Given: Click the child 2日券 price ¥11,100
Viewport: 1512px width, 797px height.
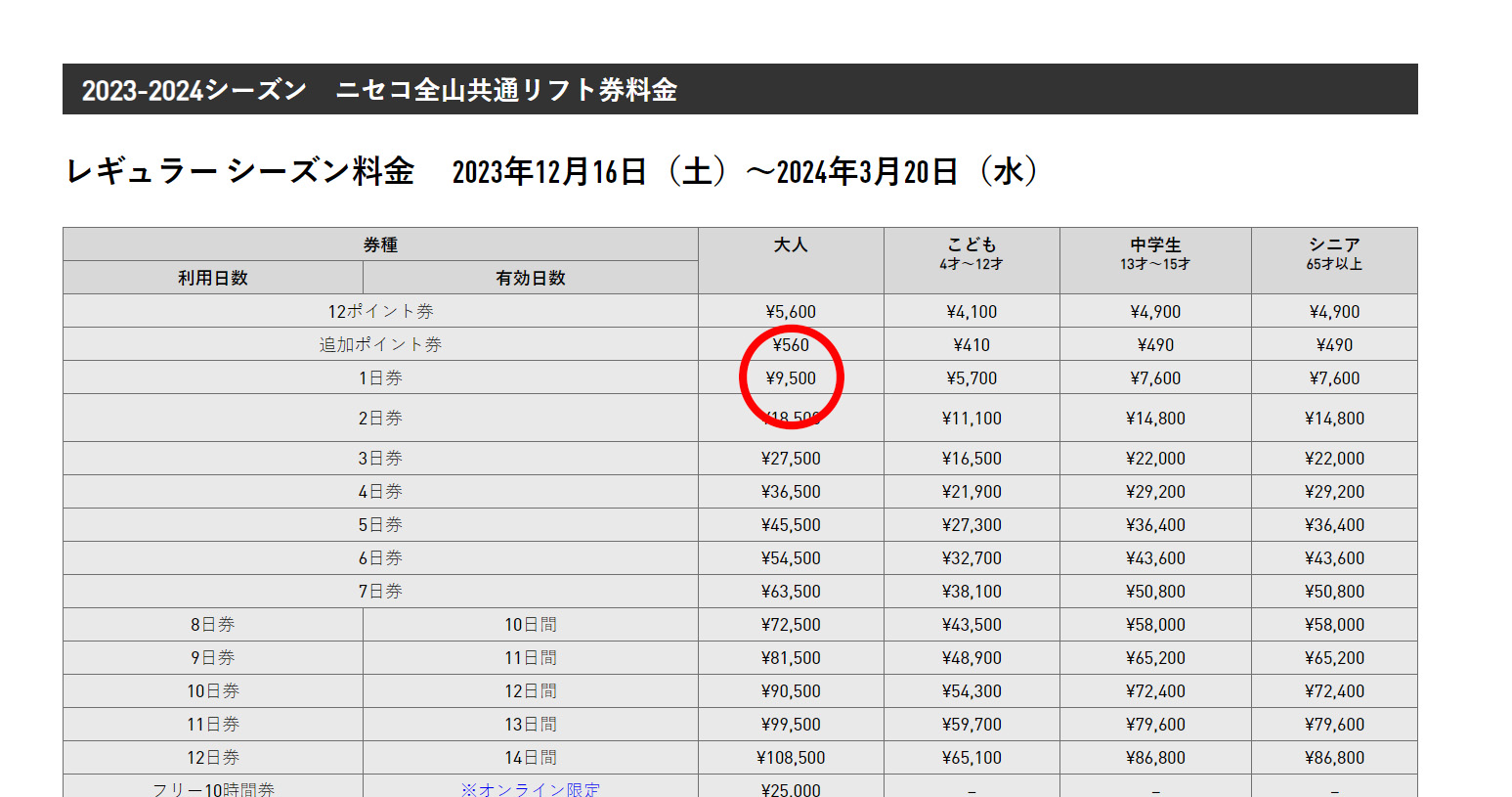Looking at the screenshot, I should 972,419.
